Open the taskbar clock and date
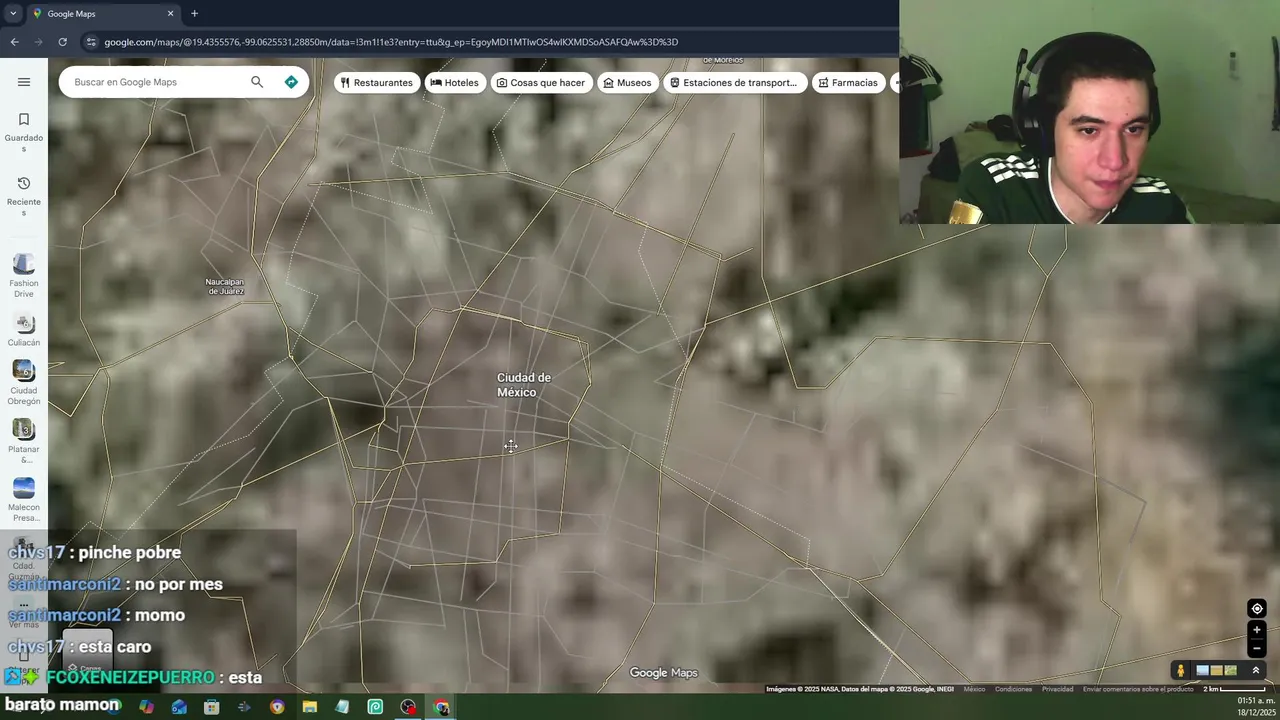Viewport: 1280px width, 720px height. [x=1255, y=707]
